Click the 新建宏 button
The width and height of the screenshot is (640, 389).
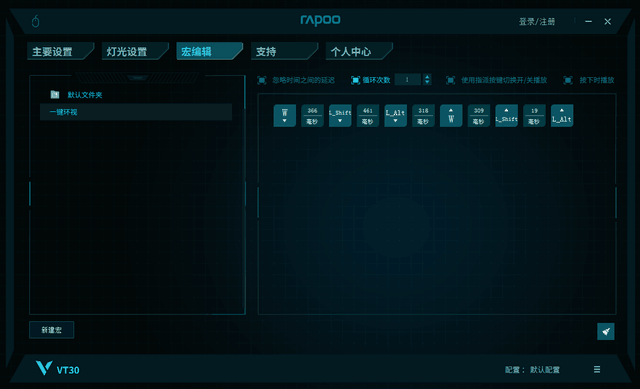pyautogui.click(x=51, y=330)
